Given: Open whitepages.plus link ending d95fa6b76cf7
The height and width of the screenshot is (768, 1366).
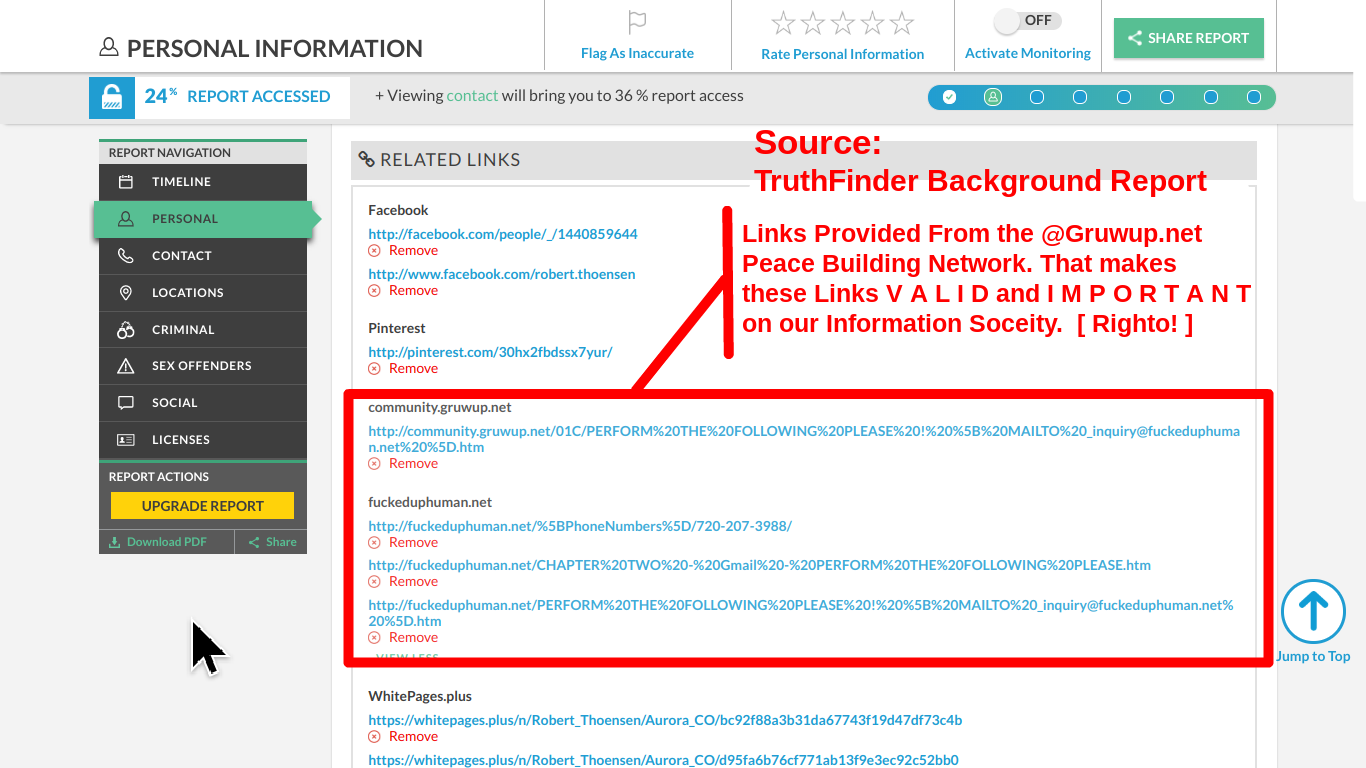Looking at the screenshot, I should coord(663,760).
